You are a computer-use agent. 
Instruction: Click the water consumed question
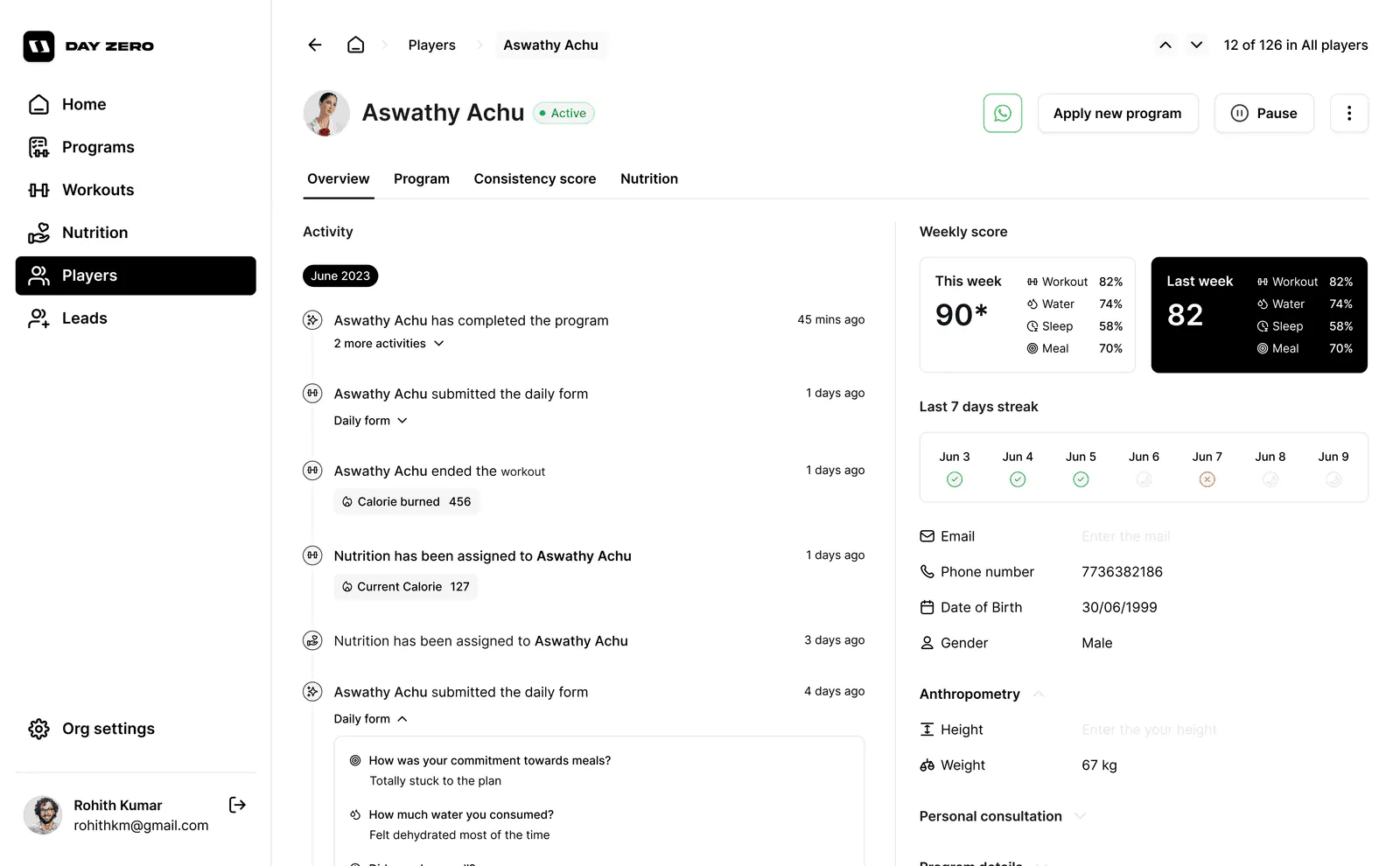461,814
